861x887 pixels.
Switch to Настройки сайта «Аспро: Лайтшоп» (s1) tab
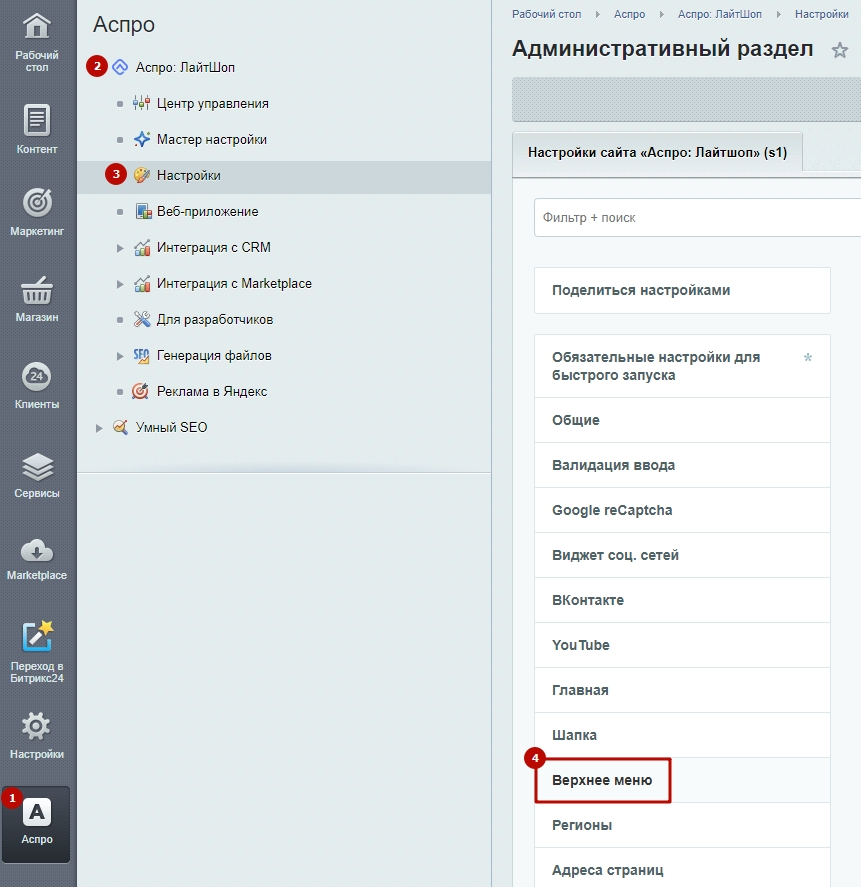pyautogui.click(x=657, y=152)
